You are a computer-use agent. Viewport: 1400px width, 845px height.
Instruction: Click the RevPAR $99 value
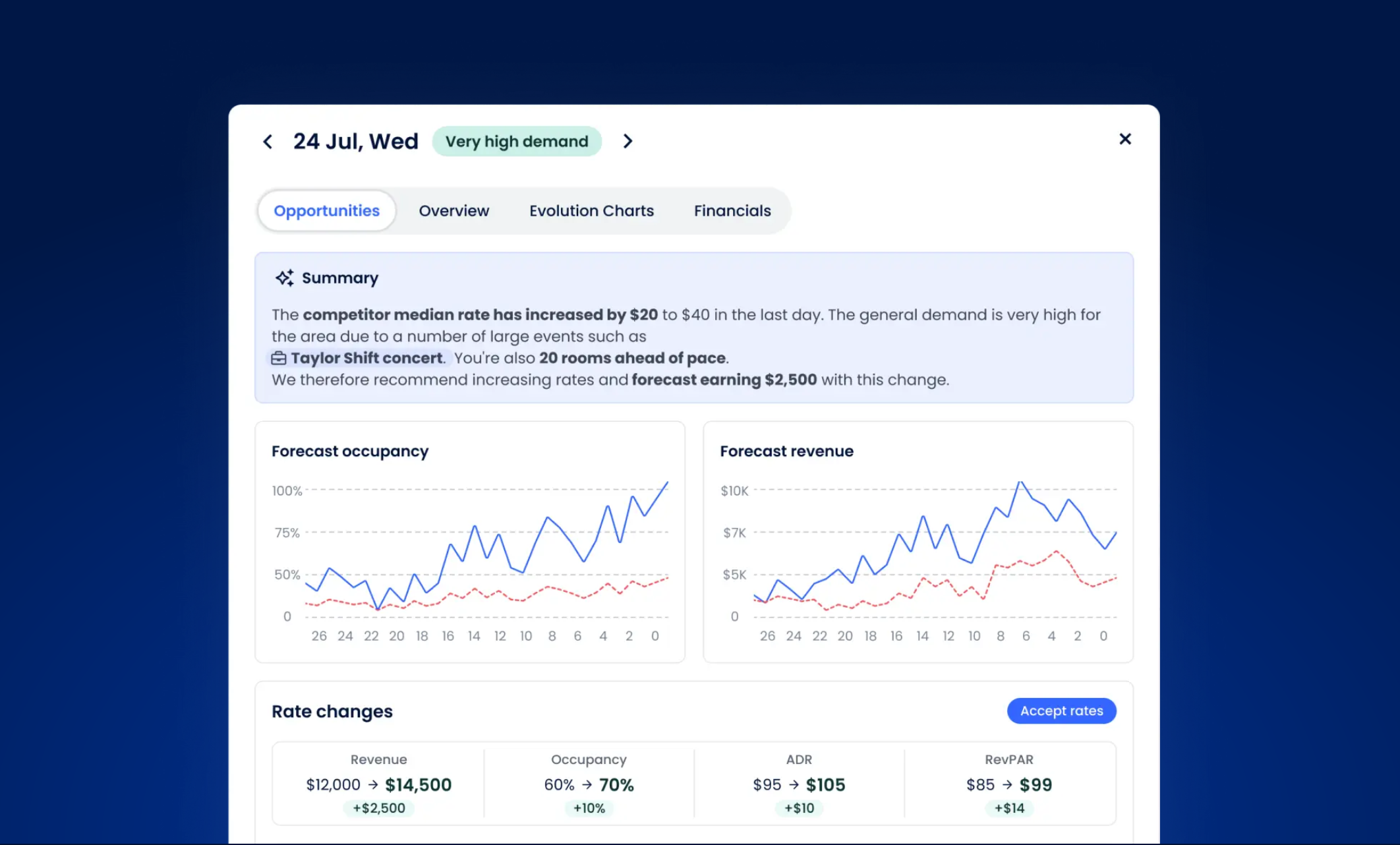click(x=1035, y=785)
